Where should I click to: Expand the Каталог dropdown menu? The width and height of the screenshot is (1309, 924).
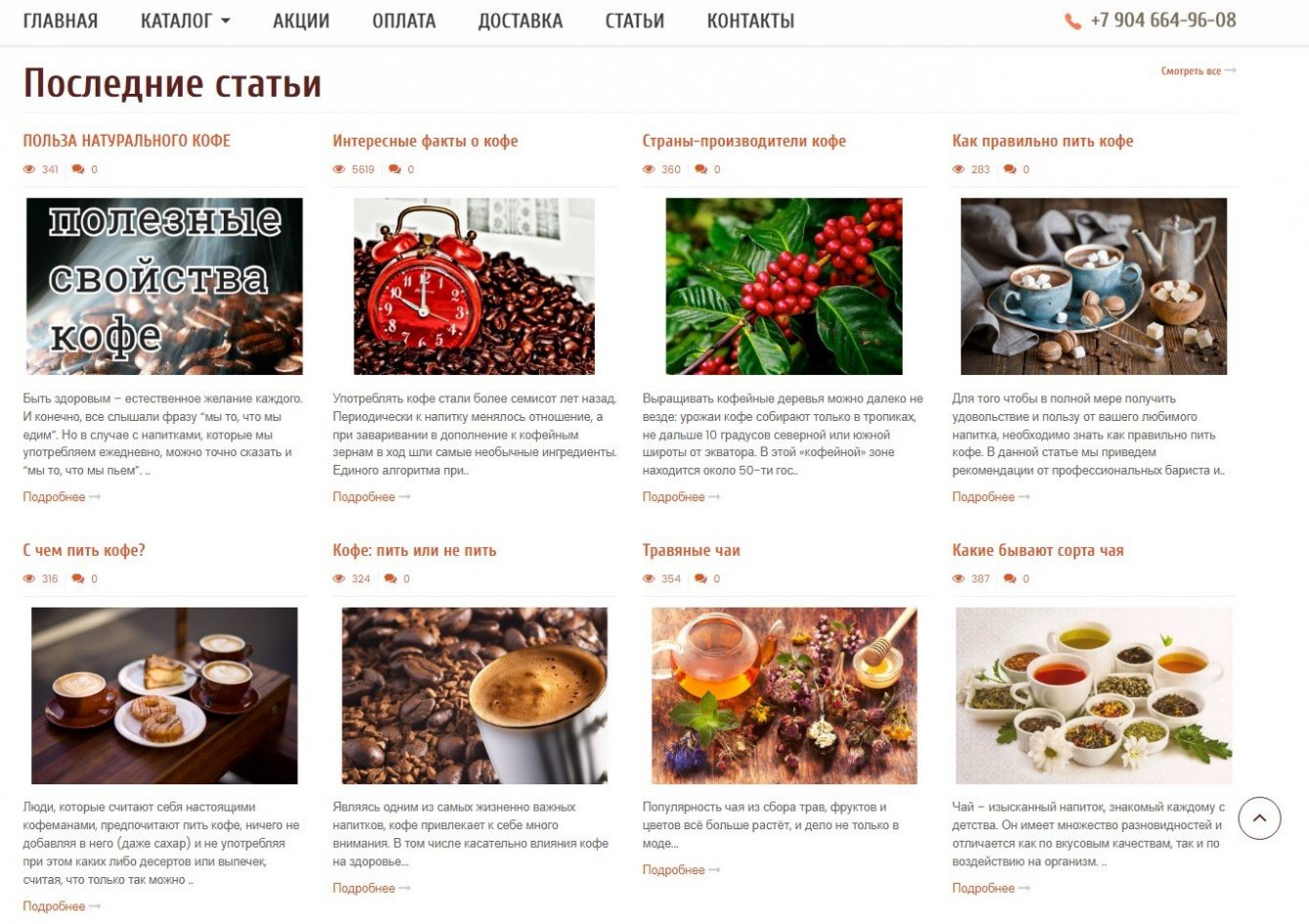click(x=185, y=21)
